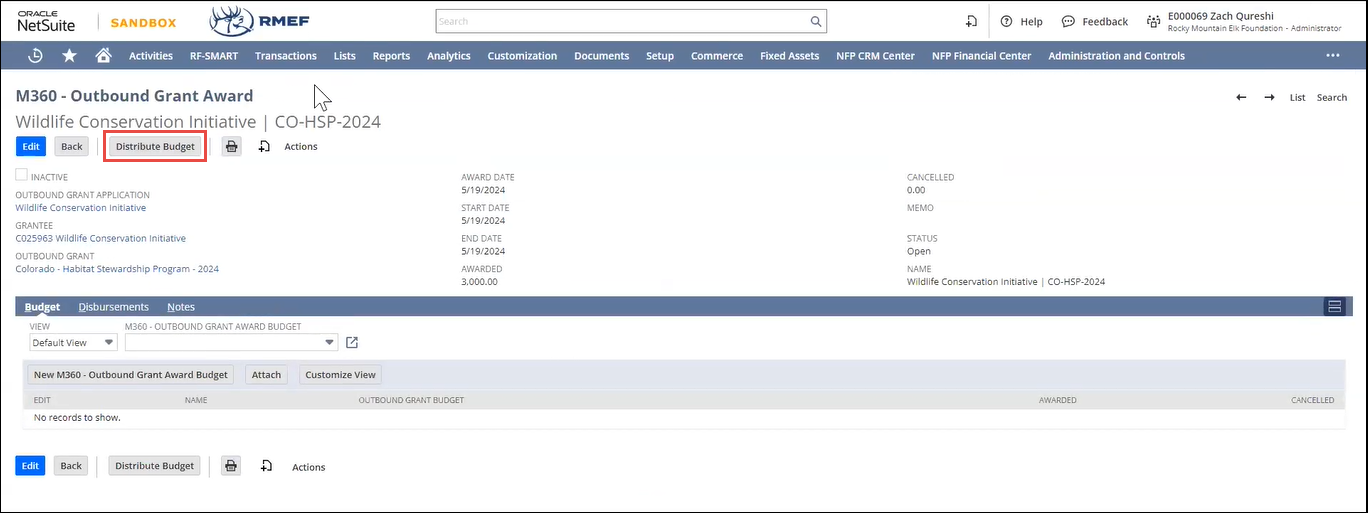Open the Transactions menu
The width and height of the screenshot is (1368, 513).
point(285,56)
